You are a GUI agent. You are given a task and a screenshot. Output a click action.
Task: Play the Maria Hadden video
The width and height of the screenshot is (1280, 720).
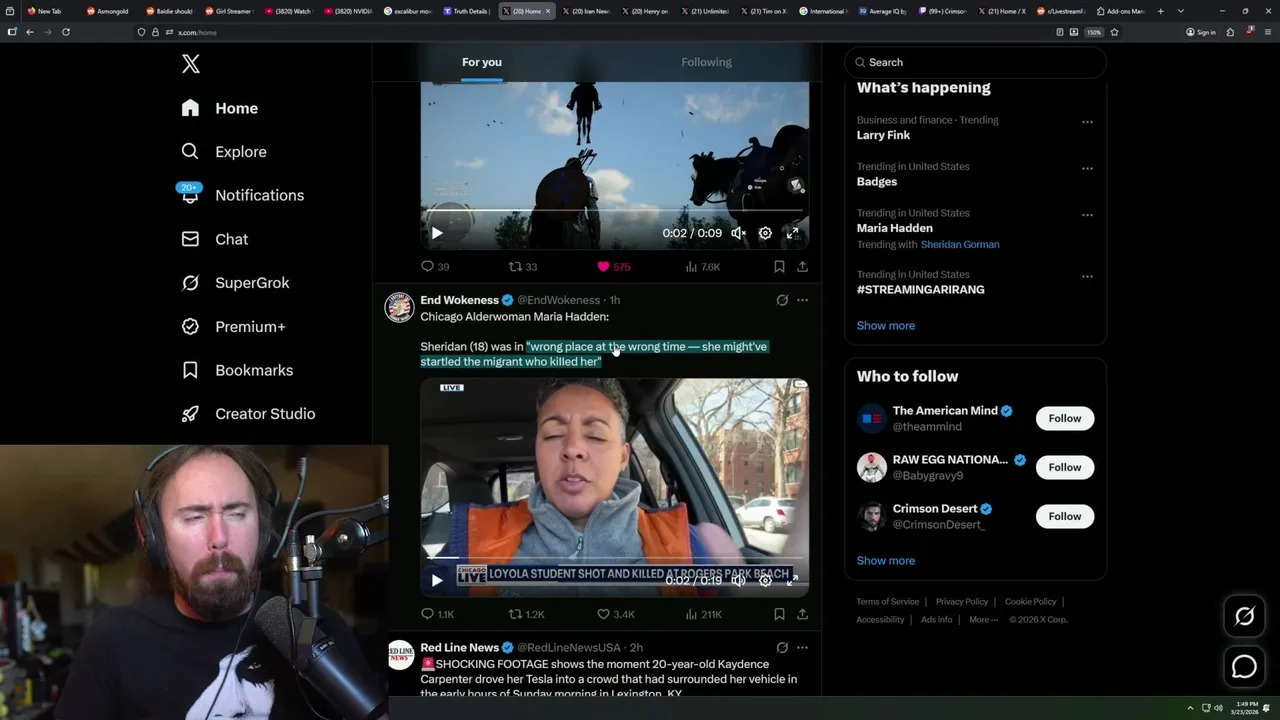click(x=437, y=580)
